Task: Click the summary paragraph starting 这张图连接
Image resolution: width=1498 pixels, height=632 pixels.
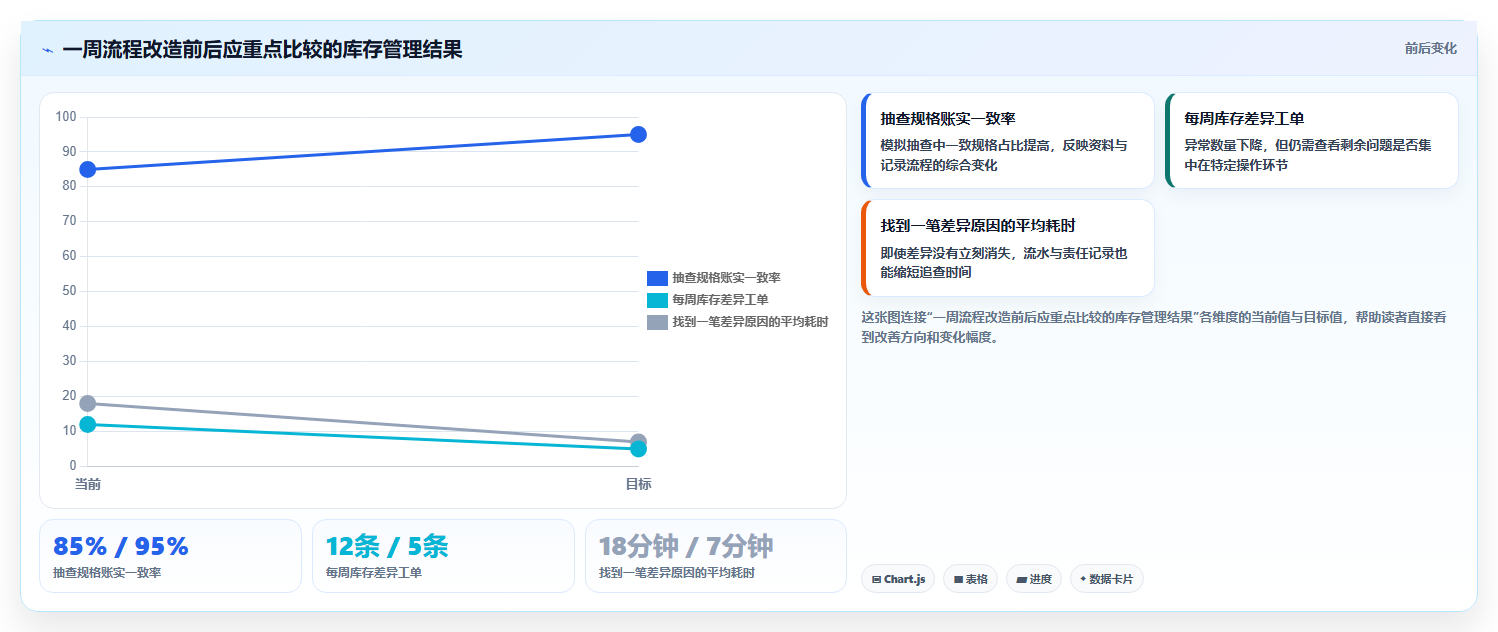Action: 1153,327
